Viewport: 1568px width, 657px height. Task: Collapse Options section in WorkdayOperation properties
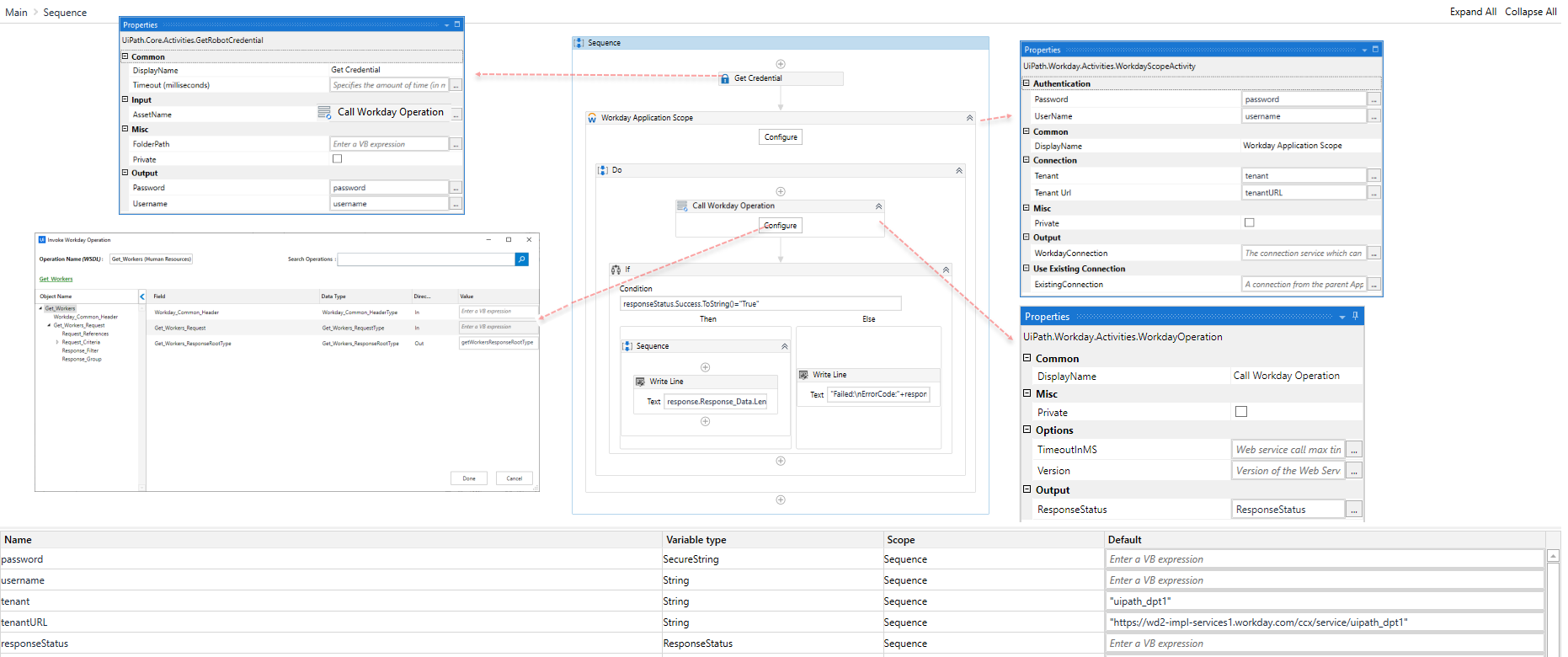(x=1027, y=430)
